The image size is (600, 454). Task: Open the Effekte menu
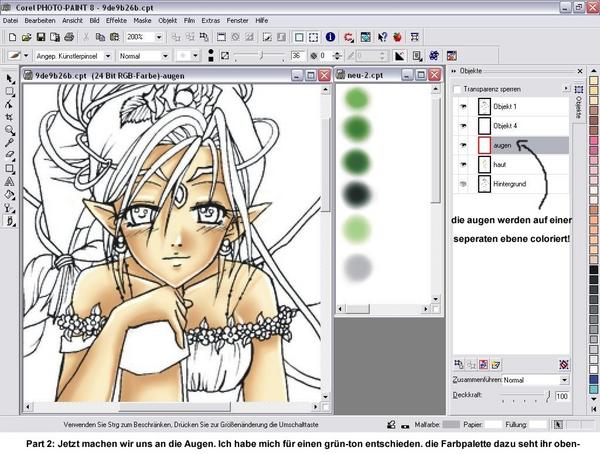[116, 21]
